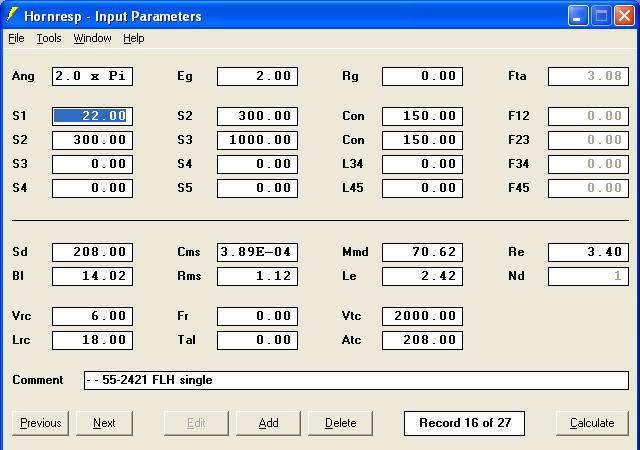Click the F34 value field
Viewport: 640px width, 450px height.
[x=588, y=164]
